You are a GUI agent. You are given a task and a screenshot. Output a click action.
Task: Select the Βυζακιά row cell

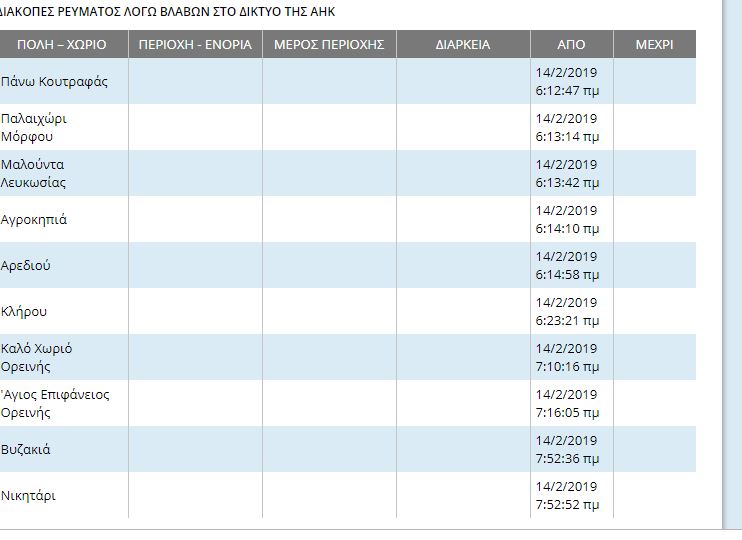coord(26,449)
